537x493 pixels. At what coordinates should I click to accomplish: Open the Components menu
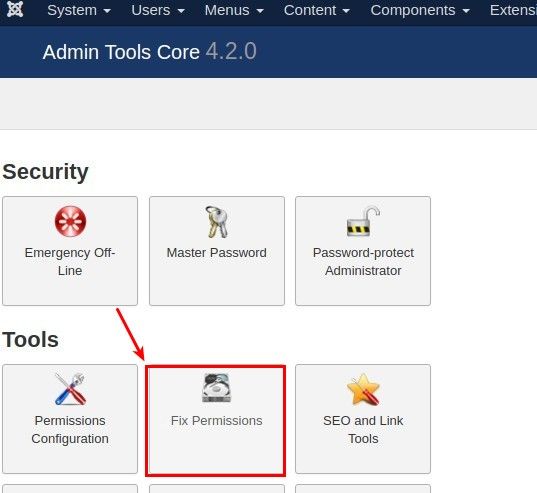point(420,10)
